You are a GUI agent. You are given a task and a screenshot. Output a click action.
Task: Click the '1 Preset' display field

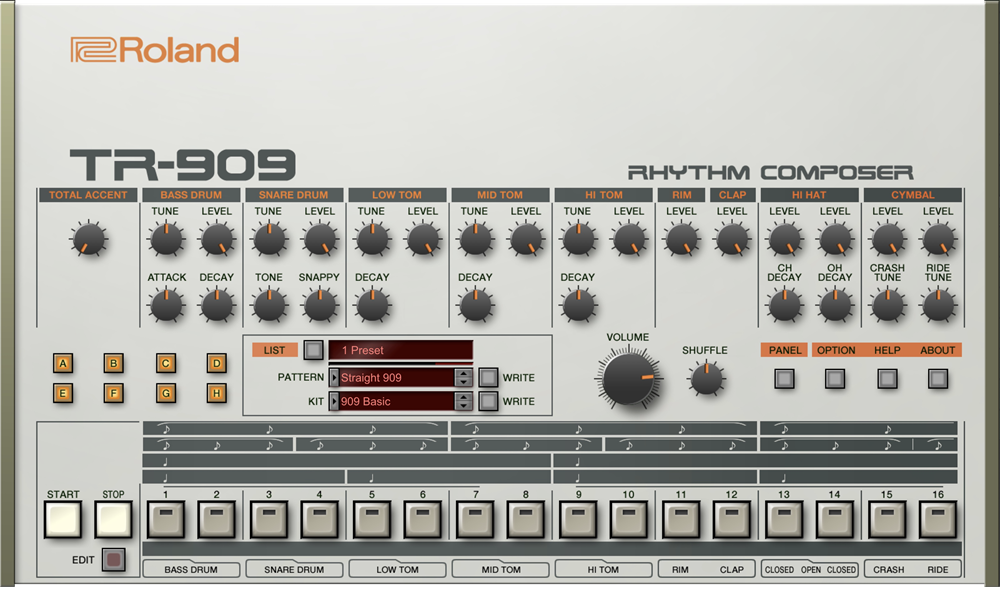pos(401,350)
